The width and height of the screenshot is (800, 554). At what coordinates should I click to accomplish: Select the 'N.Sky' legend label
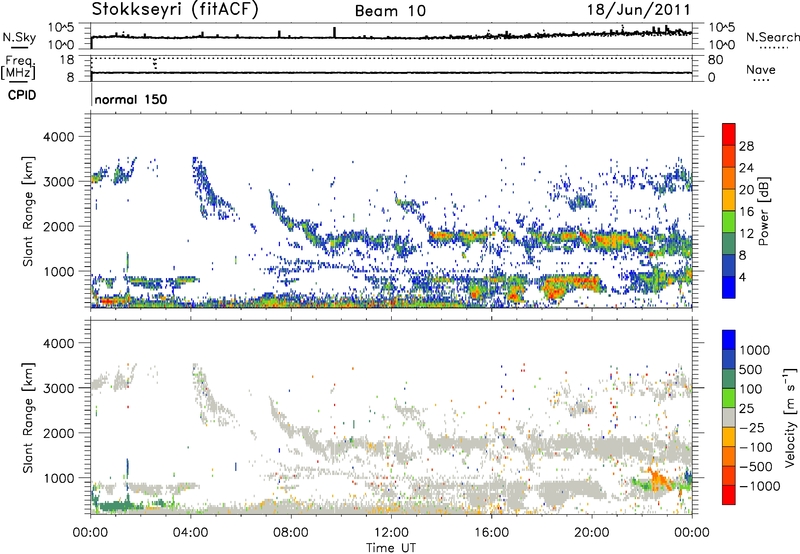click(19, 37)
